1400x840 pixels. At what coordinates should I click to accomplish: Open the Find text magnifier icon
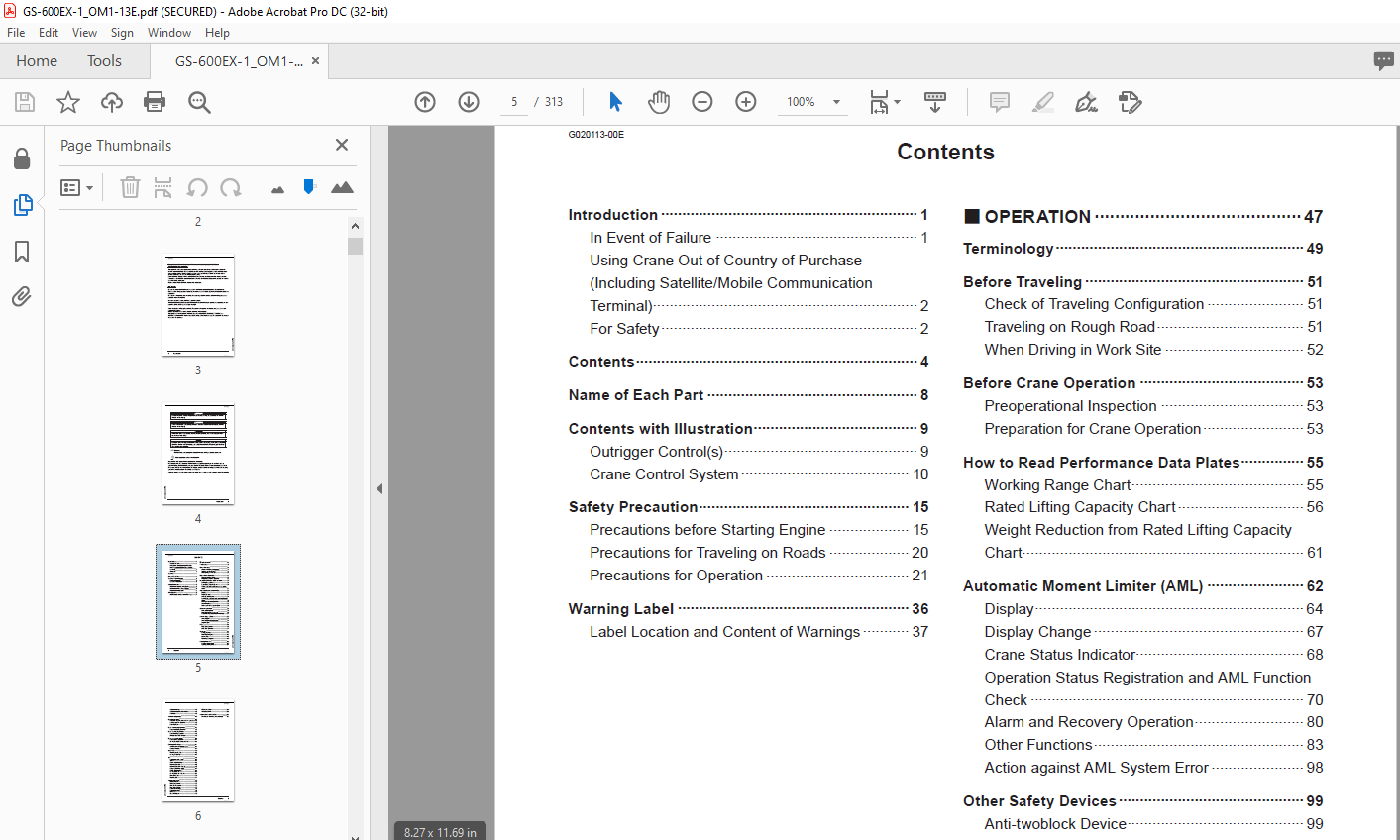coord(199,102)
